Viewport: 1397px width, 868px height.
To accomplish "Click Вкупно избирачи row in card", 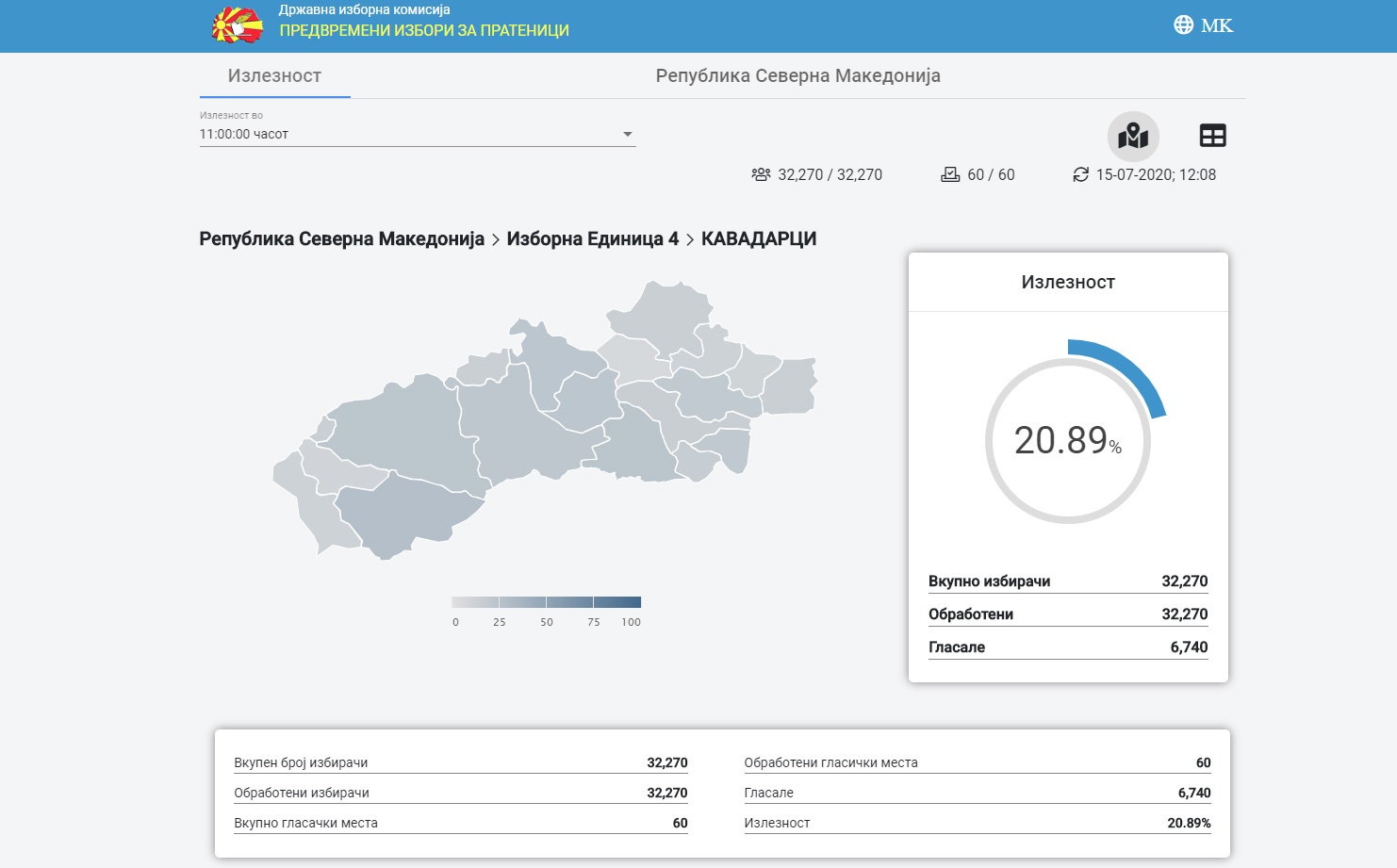I will click(1068, 581).
